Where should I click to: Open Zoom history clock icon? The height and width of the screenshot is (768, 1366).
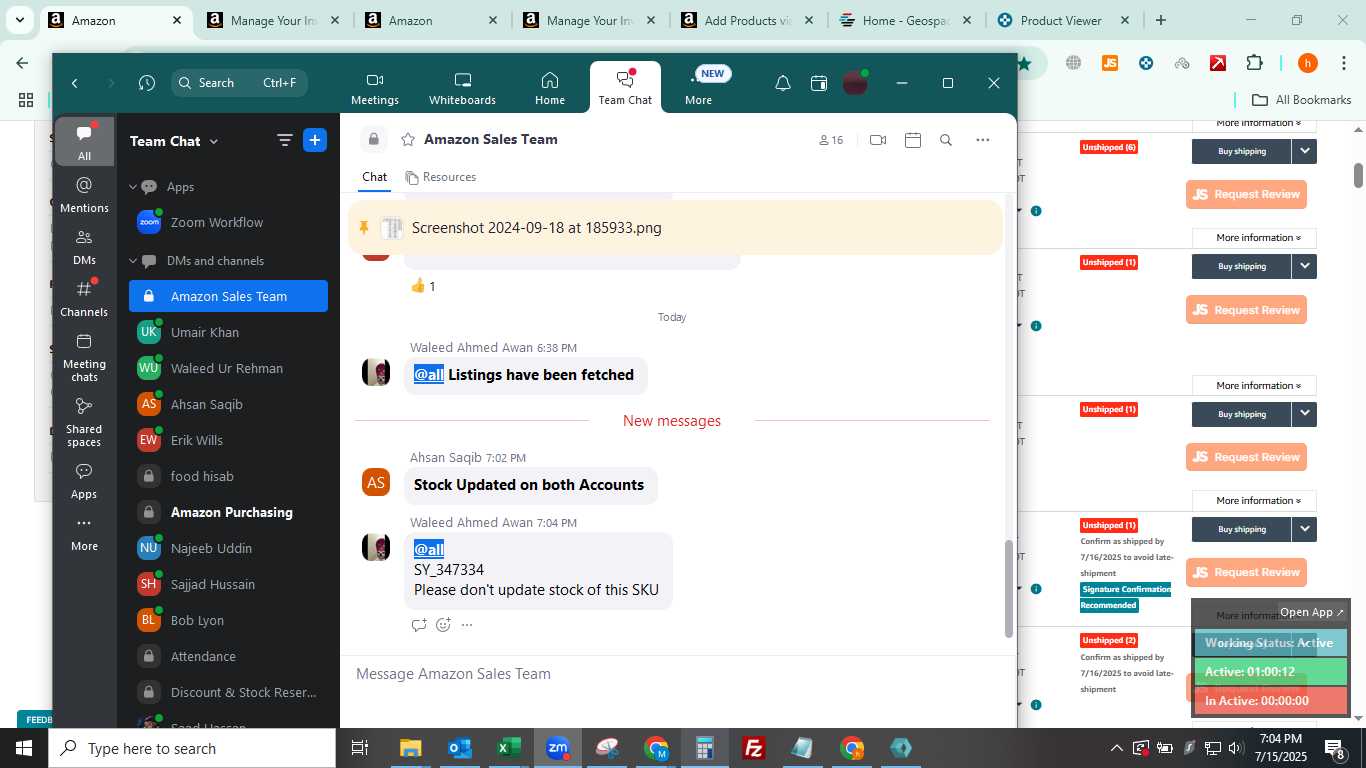coord(147,83)
